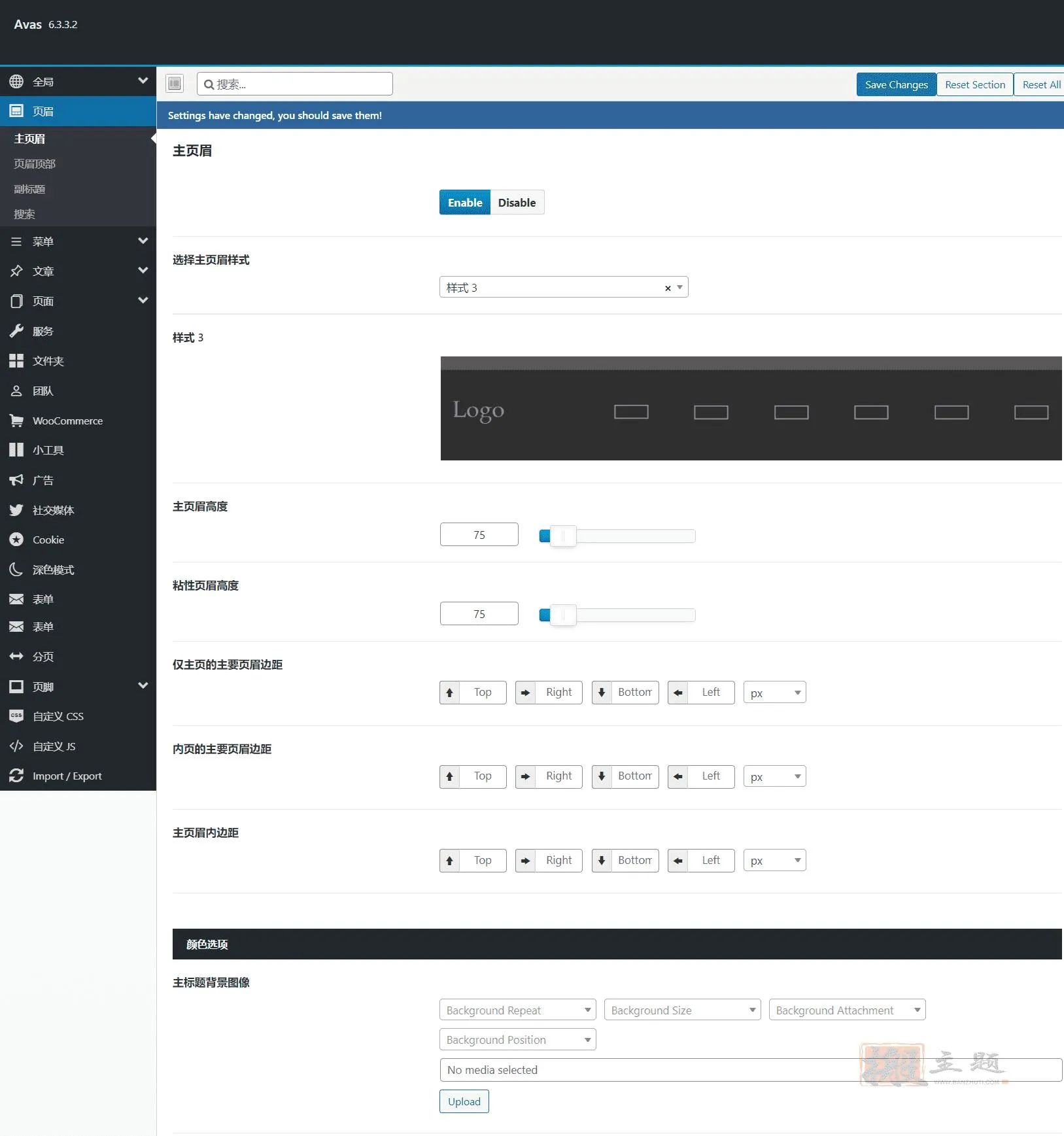Click the code icon beside 自定义 JS
Image resolution: width=1064 pixels, height=1136 pixels.
[16, 746]
